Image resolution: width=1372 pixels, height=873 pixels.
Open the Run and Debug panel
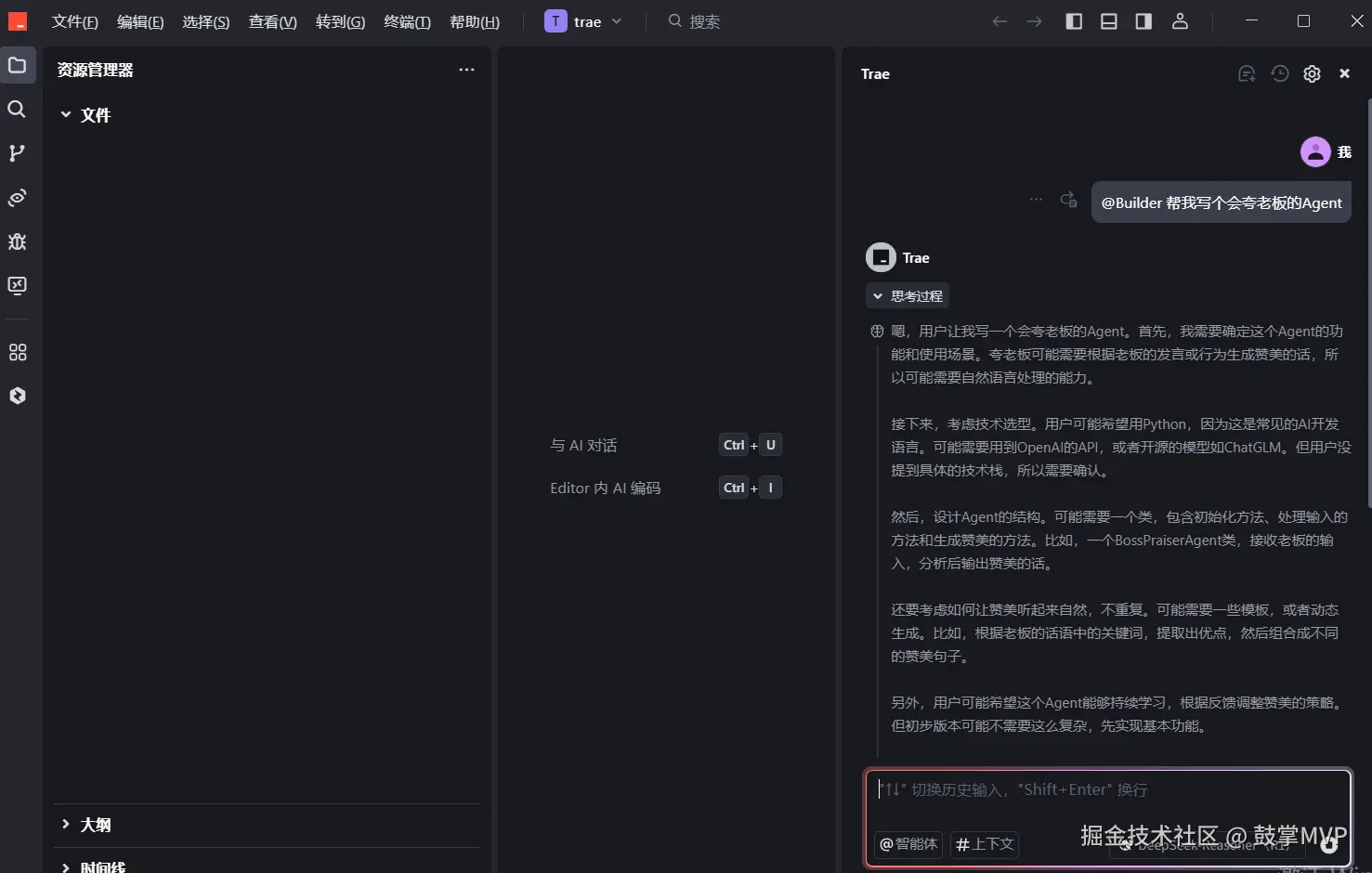coord(17,241)
